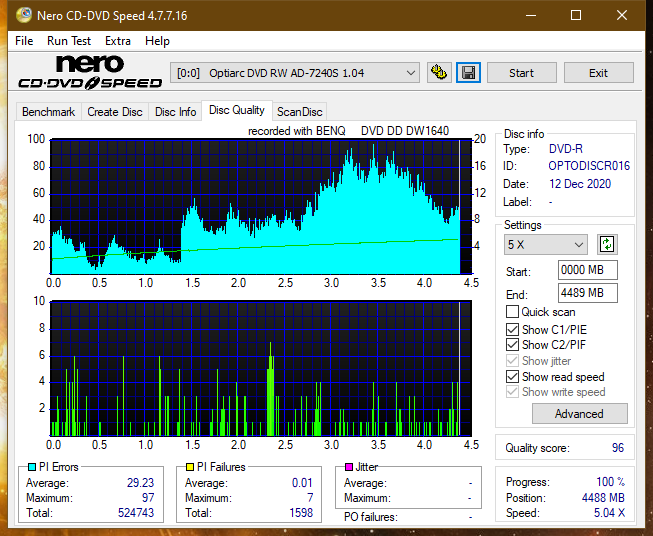Click the PI Errors chart area
Image resolution: width=653 pixels, height=536 pixels.
[261, 206]
